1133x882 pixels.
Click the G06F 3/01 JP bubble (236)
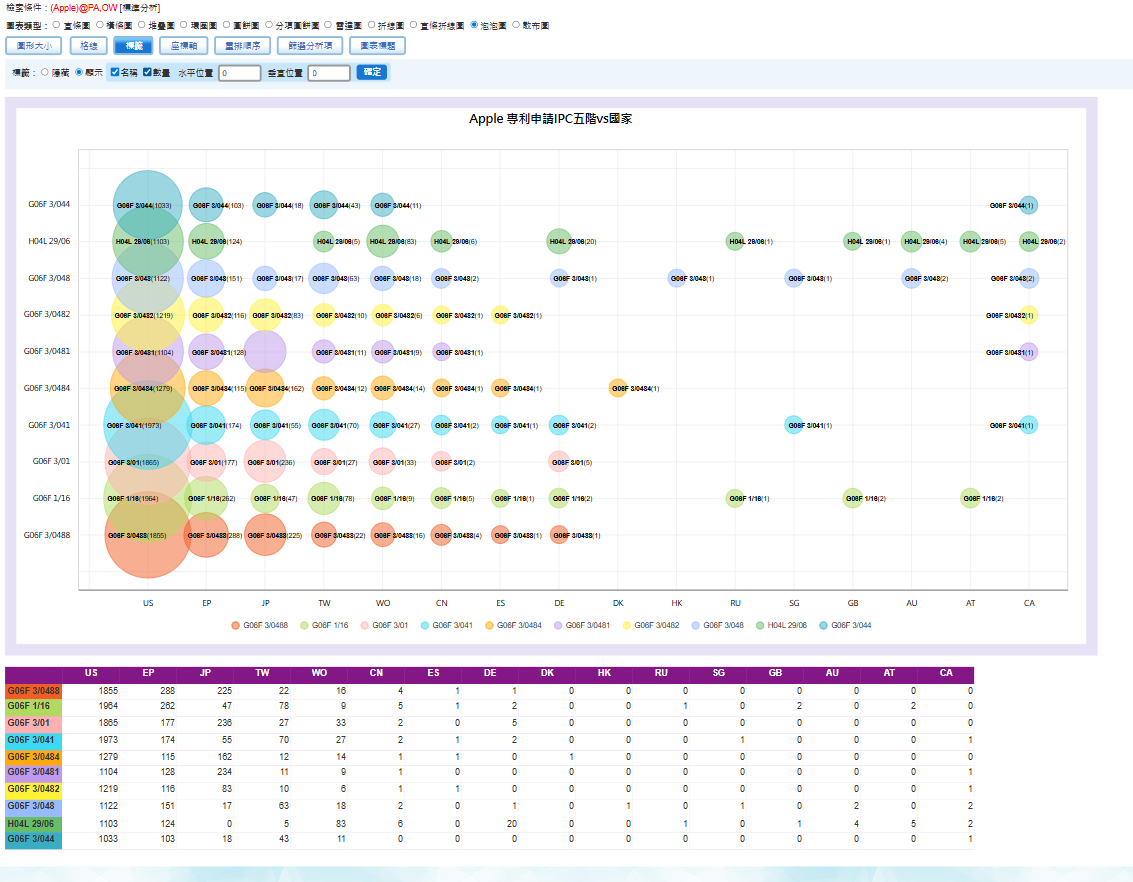265,462
